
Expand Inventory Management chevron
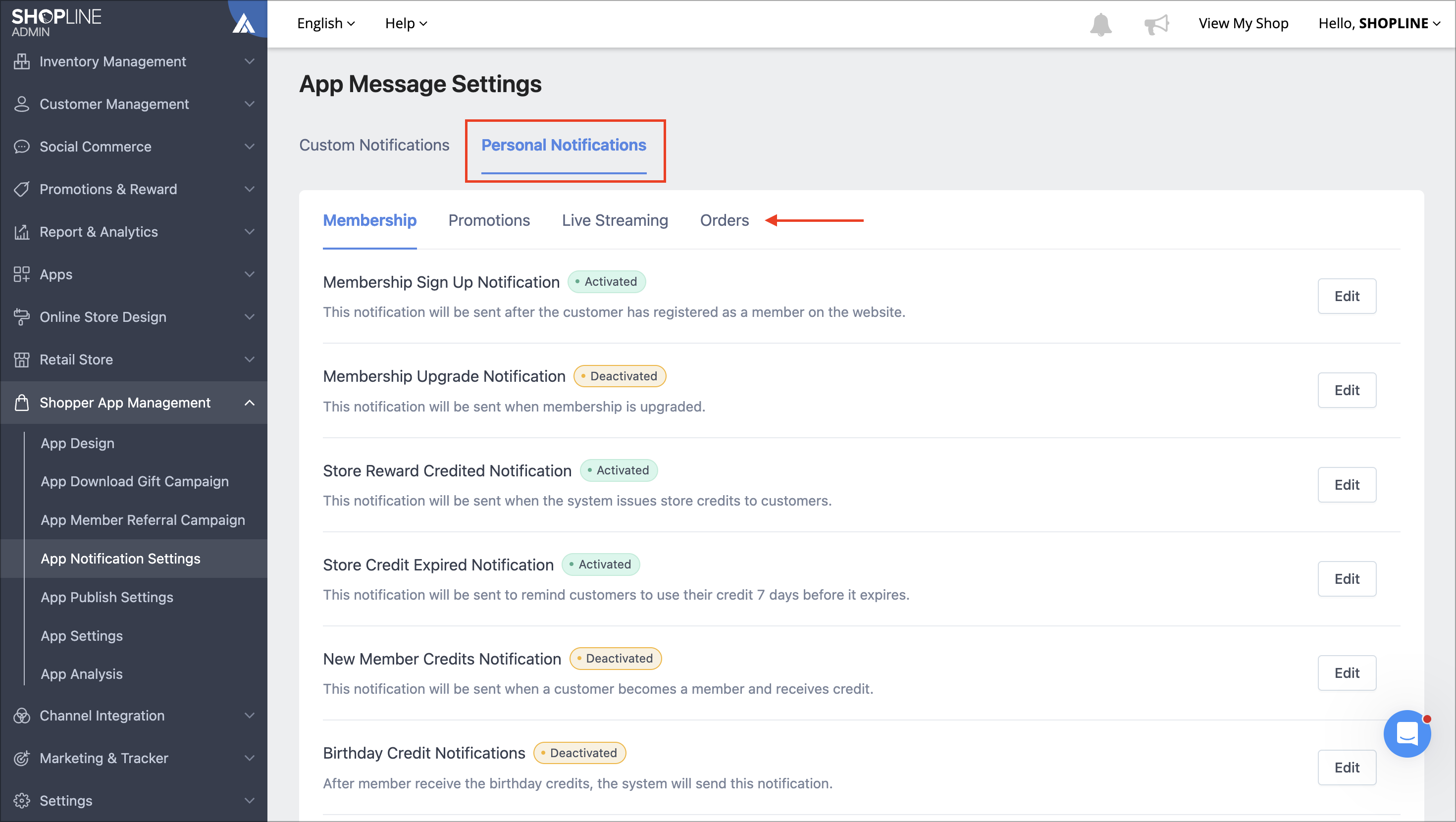(249, 61)
